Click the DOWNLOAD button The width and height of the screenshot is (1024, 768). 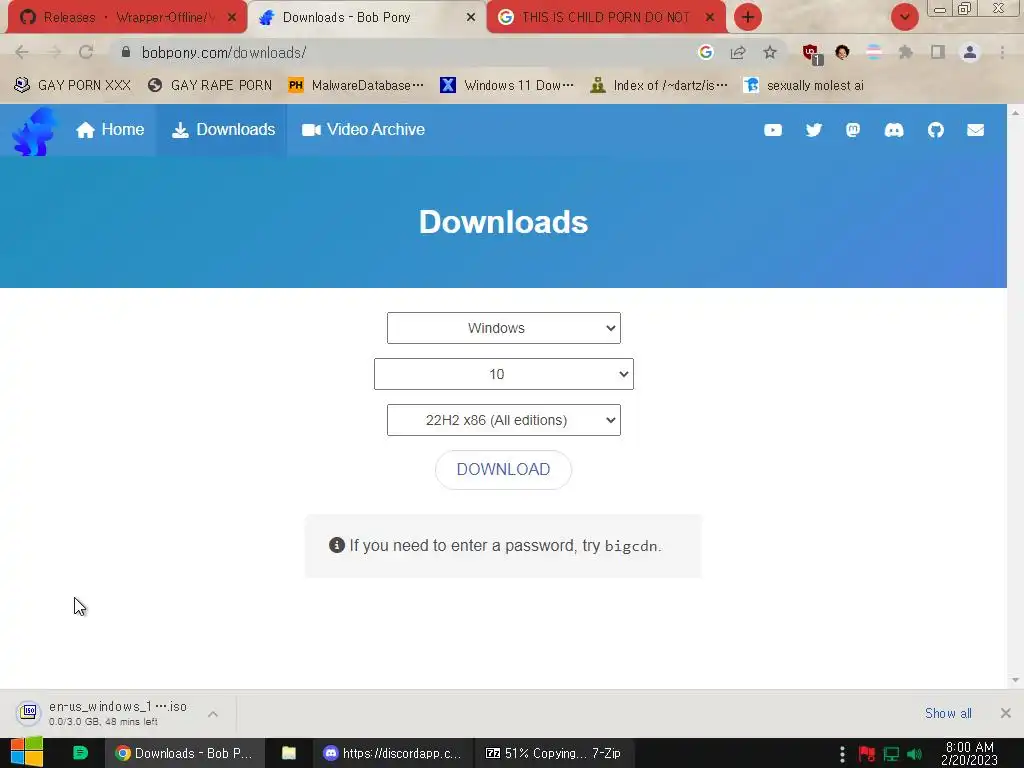(x=504, y=470)
